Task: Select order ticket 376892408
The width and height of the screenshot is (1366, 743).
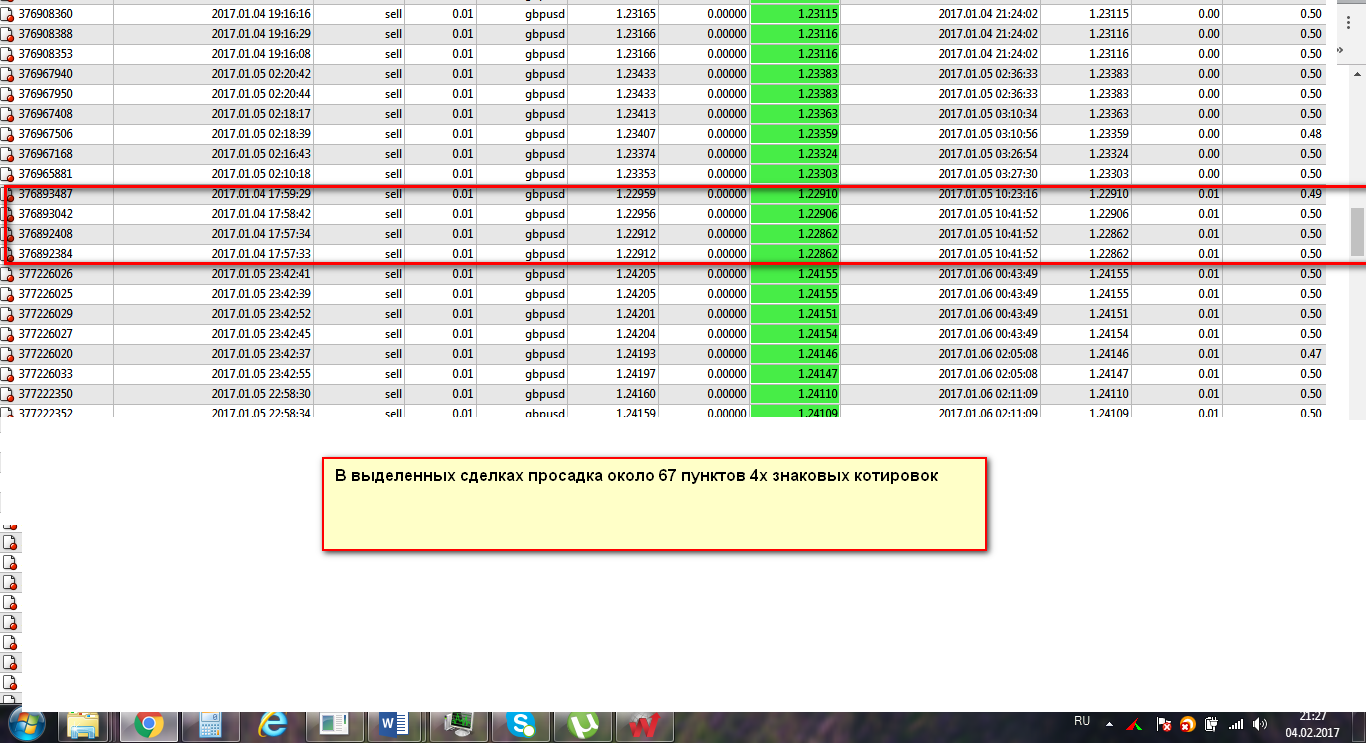Action: pyautogui.click(x=46, y=234)
